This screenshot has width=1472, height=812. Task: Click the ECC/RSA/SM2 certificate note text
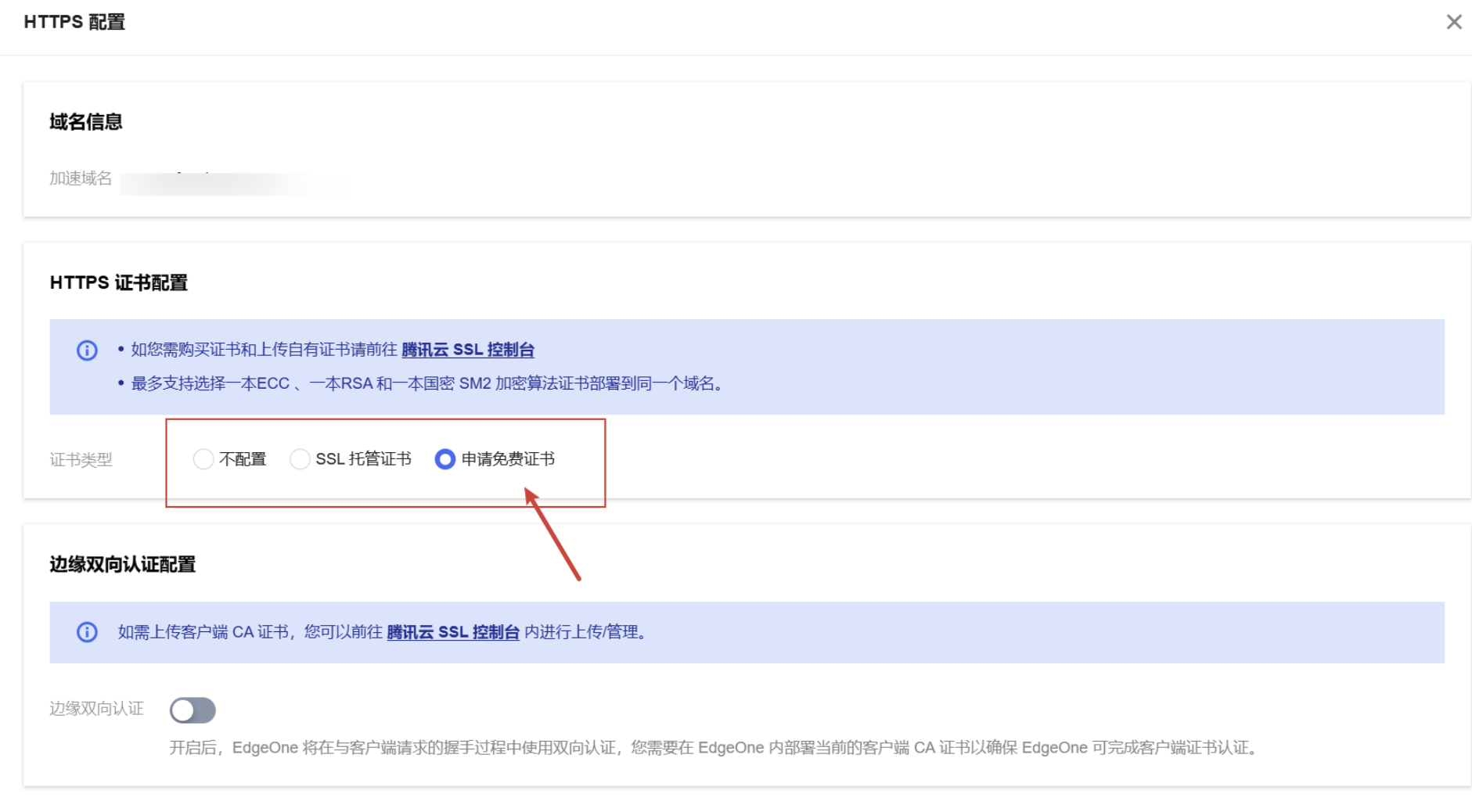point(426,383)
